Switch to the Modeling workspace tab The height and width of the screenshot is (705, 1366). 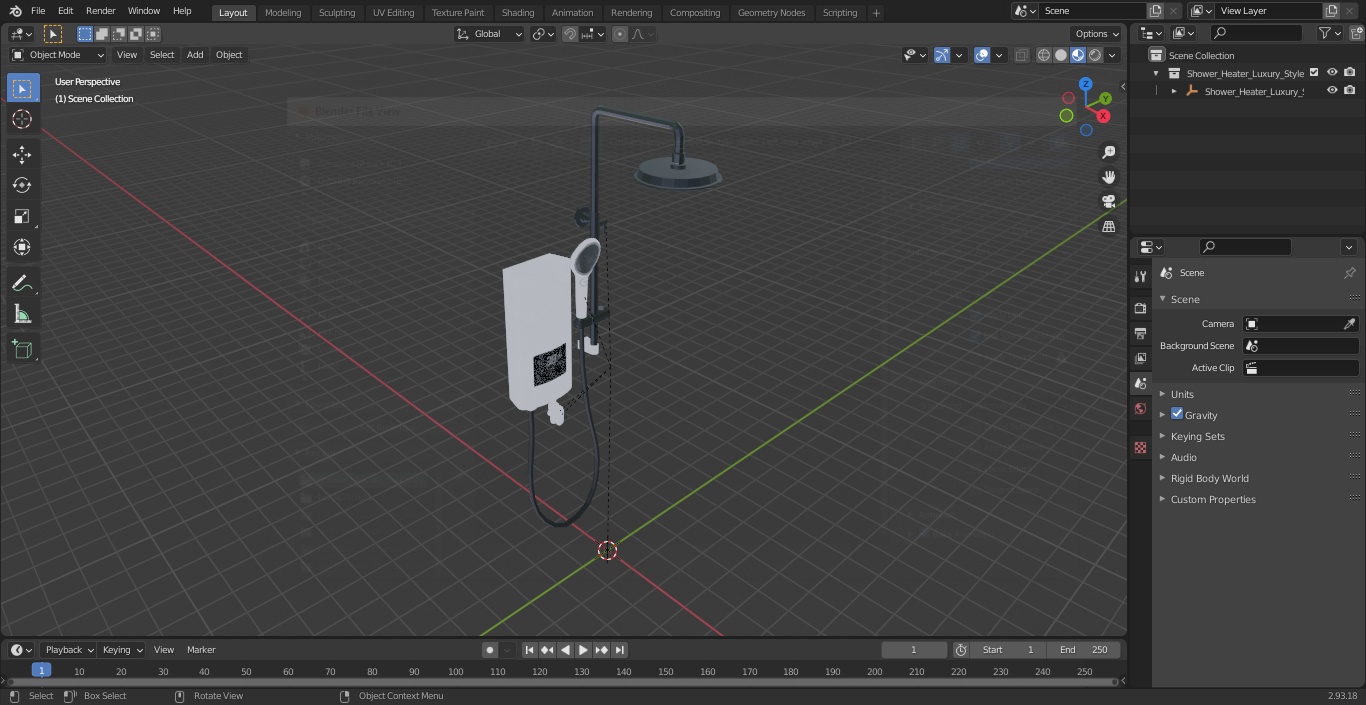[283, 12]
